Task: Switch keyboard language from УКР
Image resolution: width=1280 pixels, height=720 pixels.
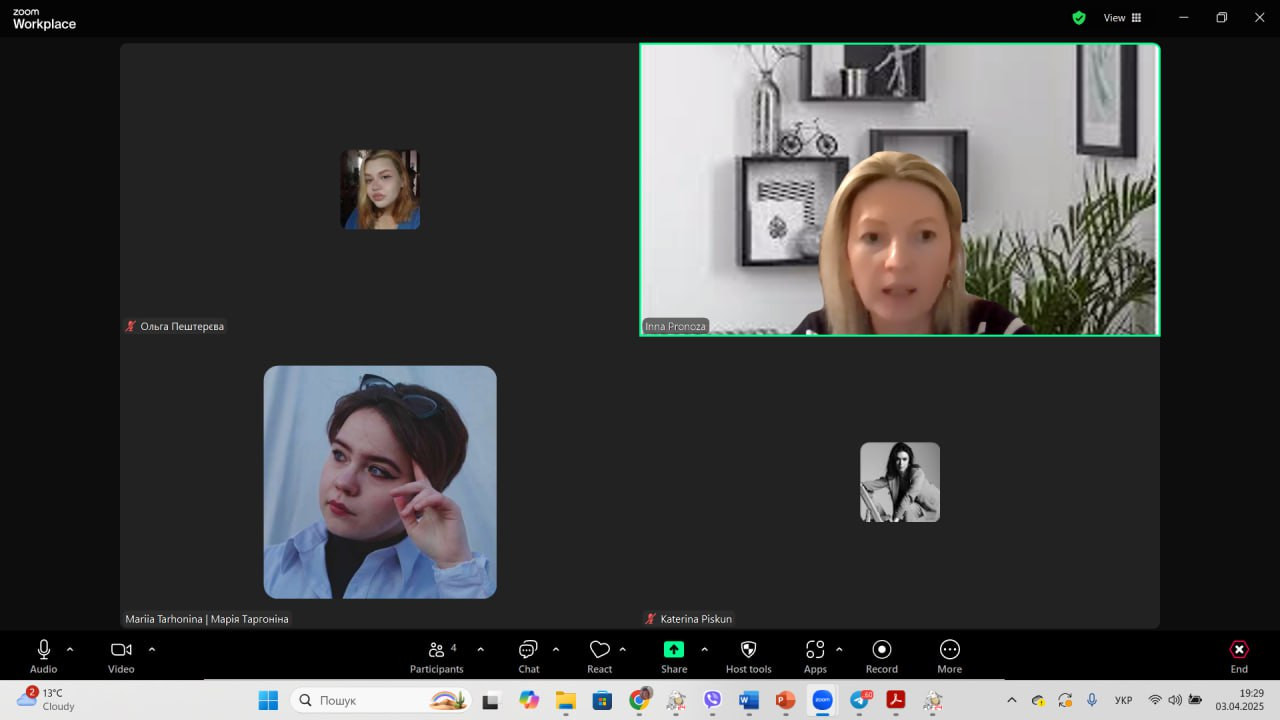Action: coord(1124,700)
